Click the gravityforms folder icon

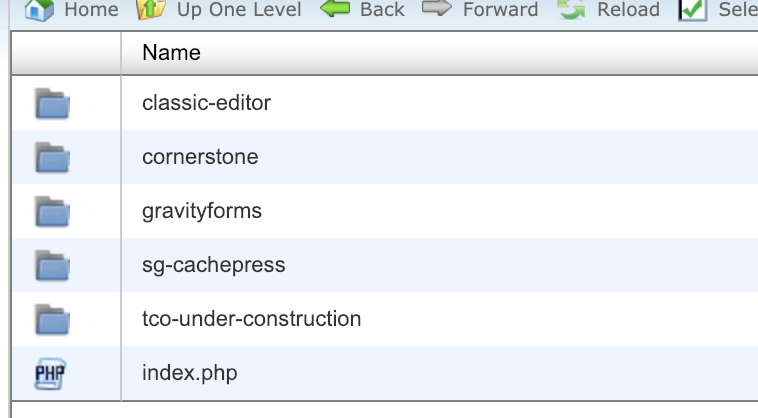(52, 211)
